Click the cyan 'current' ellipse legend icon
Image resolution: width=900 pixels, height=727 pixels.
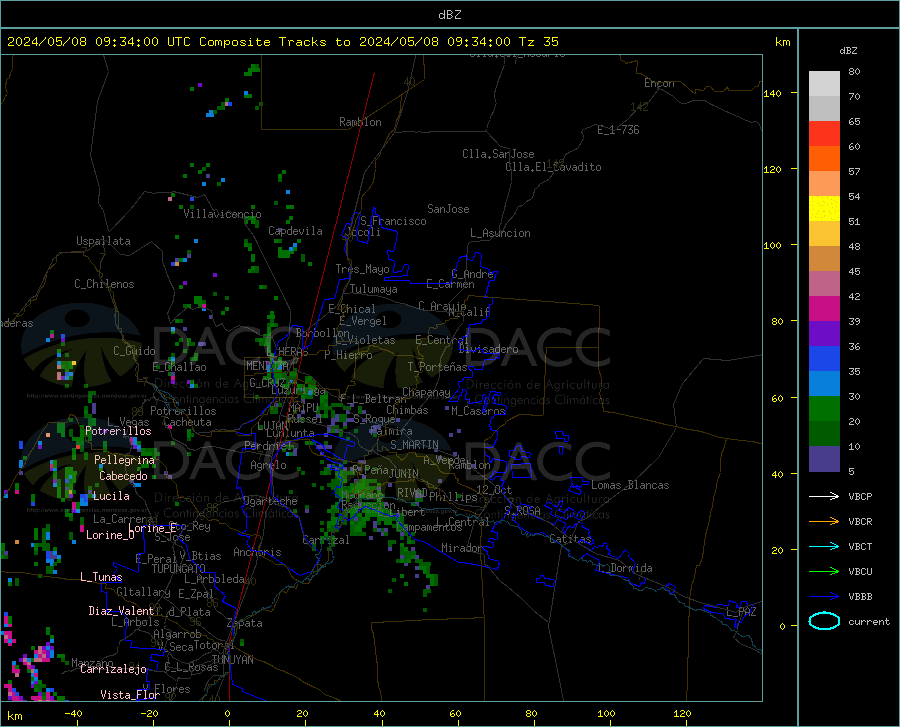[824, 621]
